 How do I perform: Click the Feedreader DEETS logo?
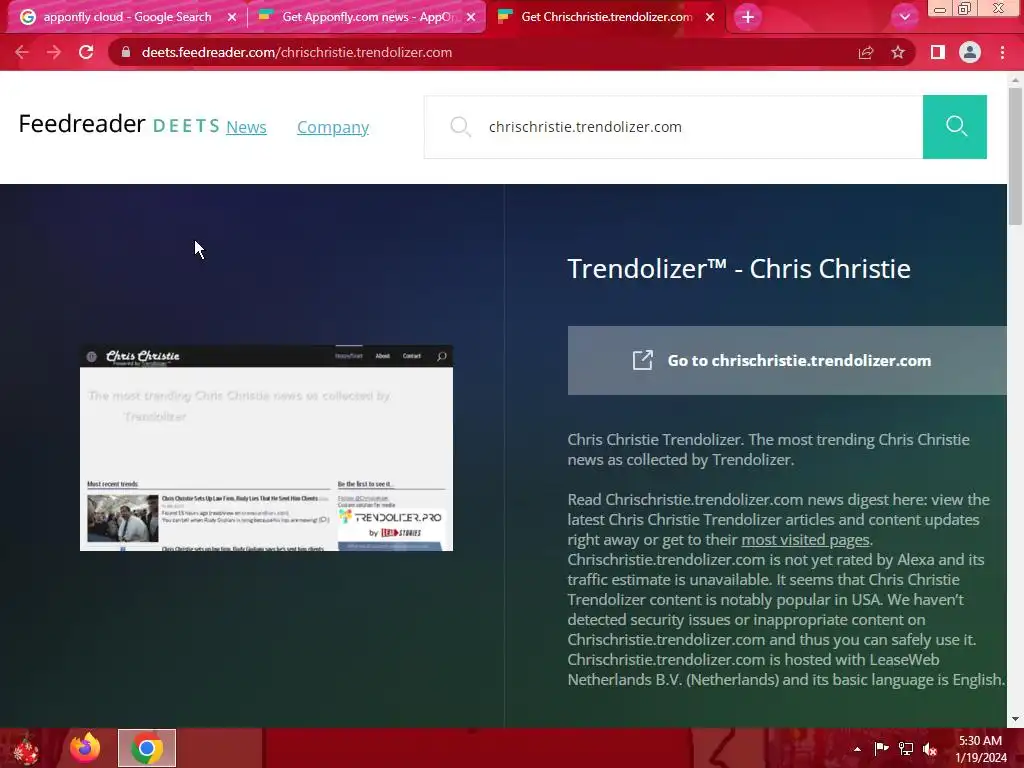tap(119, 124)
